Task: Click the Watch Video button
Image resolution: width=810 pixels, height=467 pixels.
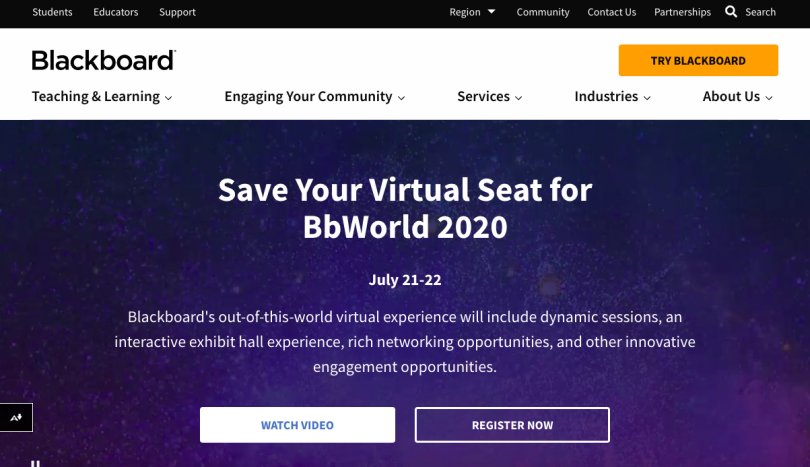Action: [298, 425]
